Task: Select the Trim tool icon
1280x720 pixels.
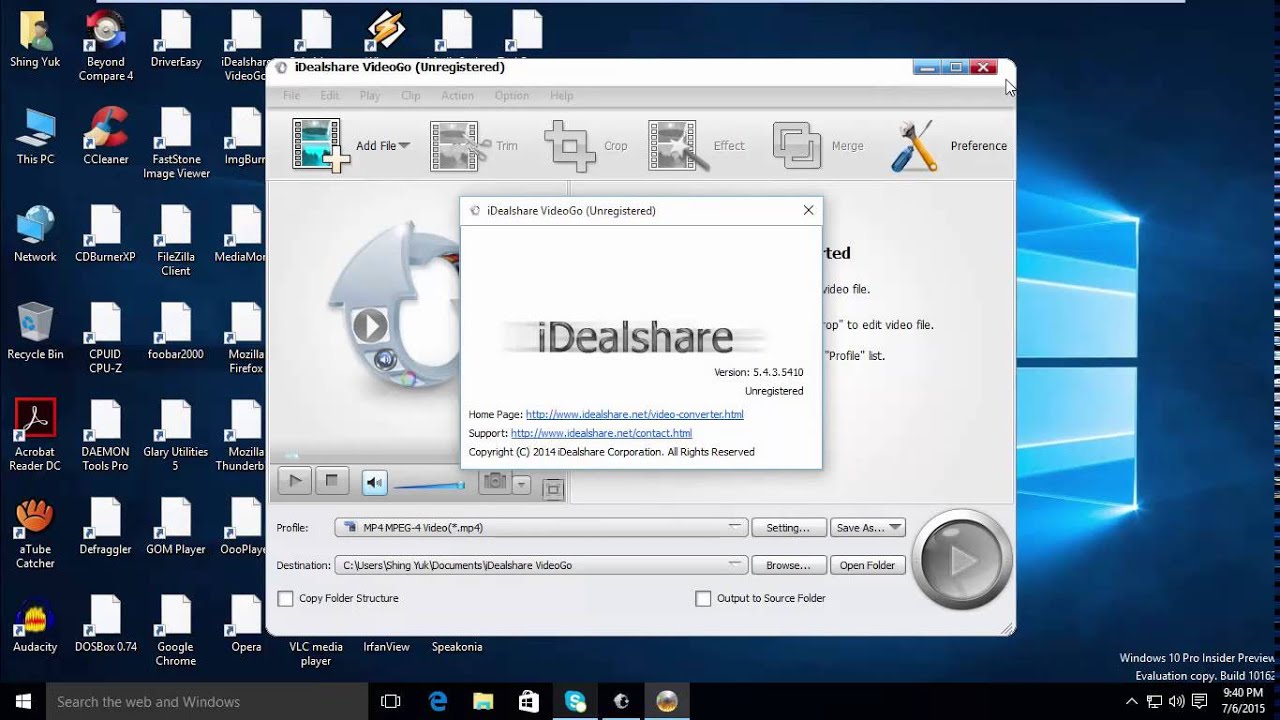Action: 459,146
